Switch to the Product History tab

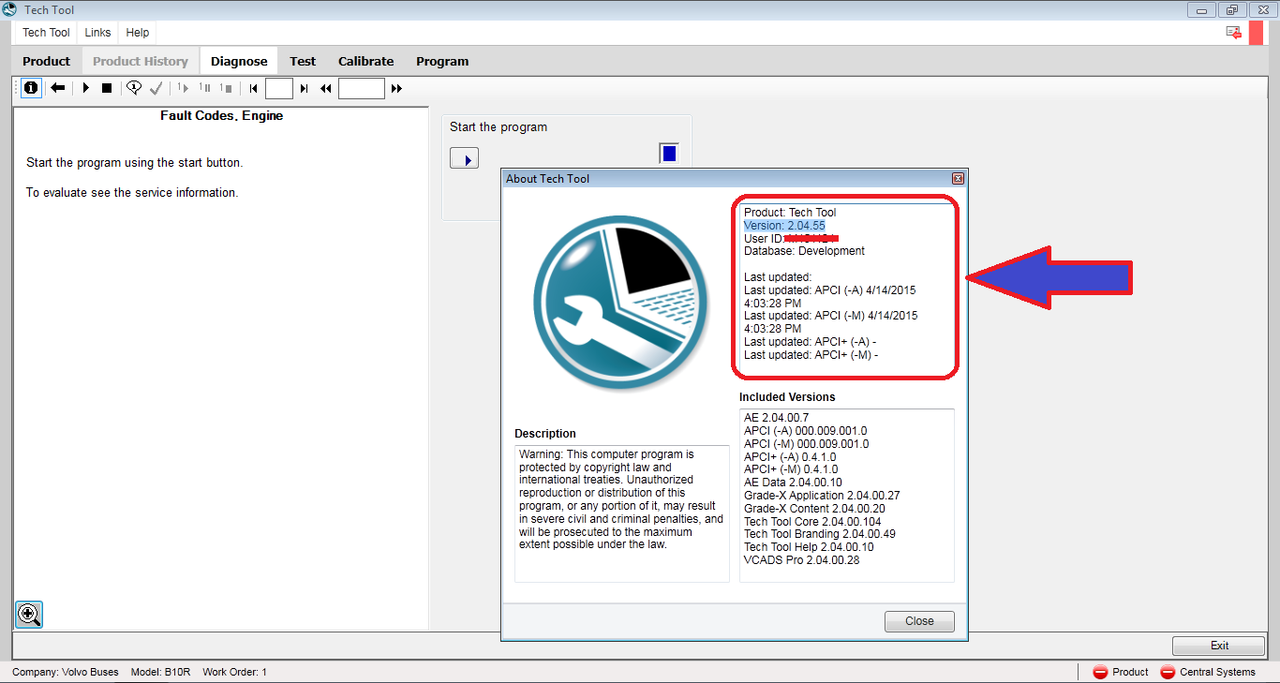click(140, 61)
